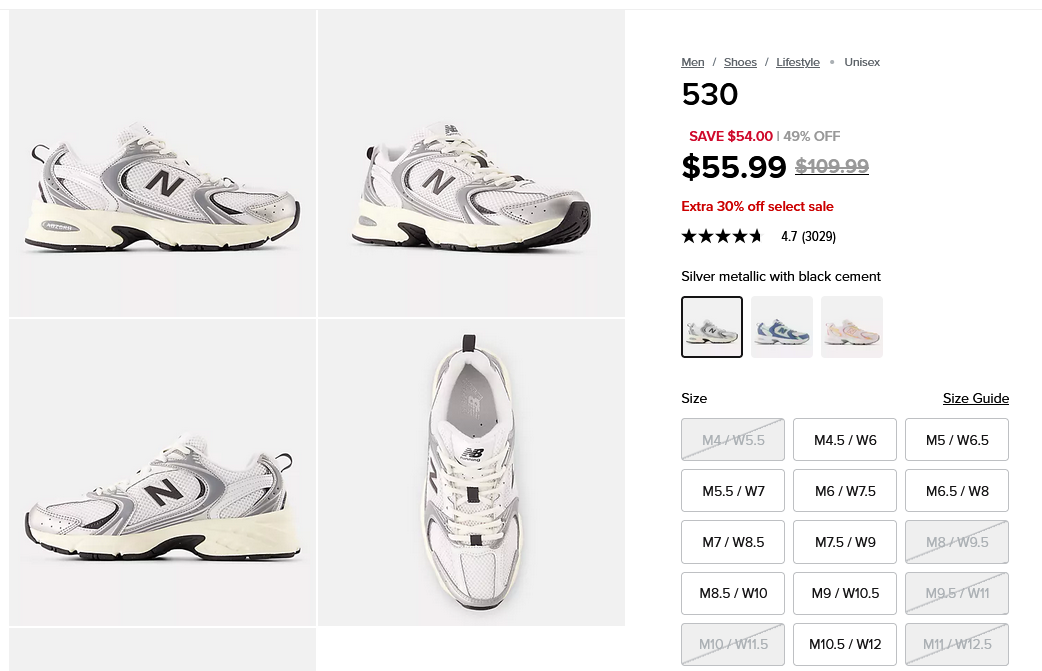
Task: Navigate to Lifestyle breadcrumb
Action: tap(798, 62)
